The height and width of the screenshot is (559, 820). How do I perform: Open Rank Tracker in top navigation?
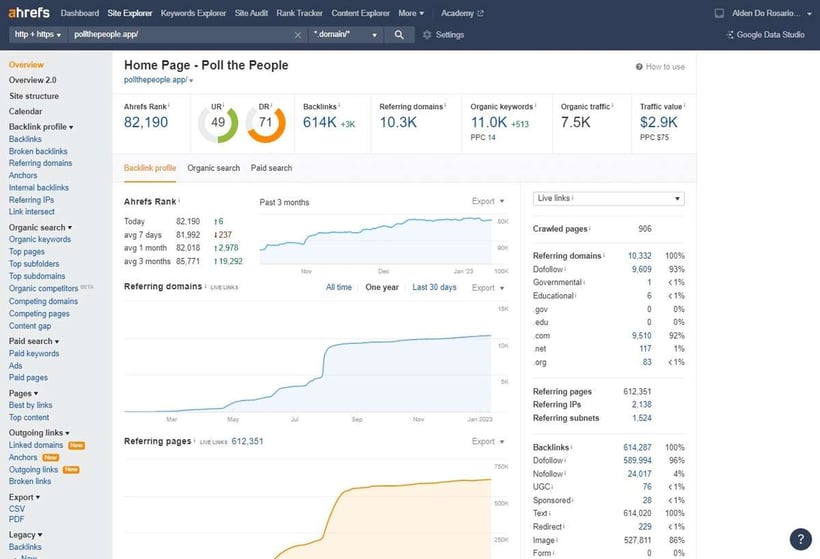[x=299, y=13]
